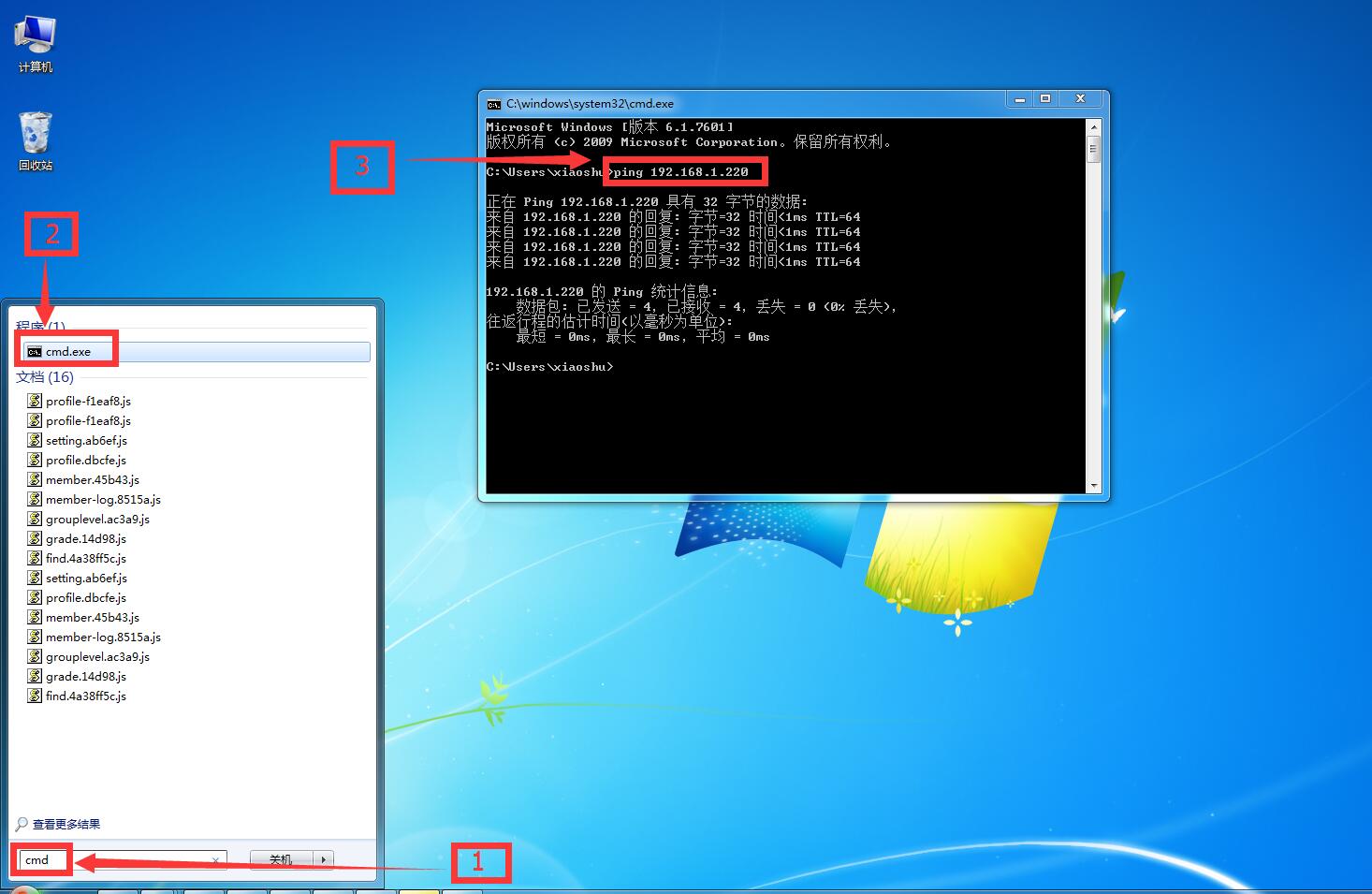Screen dimensions: 1372x894
Task: Click 查看更多结果 to see more results
Action: [66, 825]
